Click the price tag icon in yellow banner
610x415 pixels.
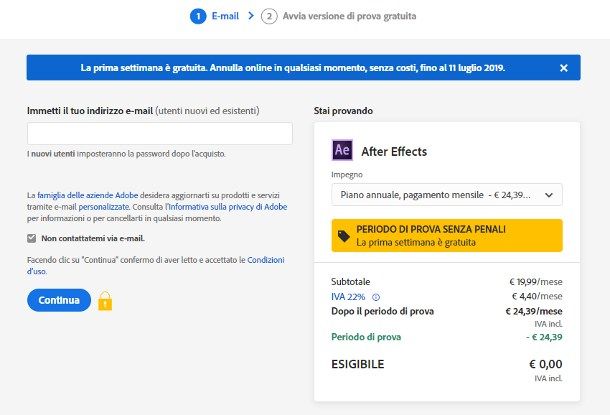tap(344, 236)
